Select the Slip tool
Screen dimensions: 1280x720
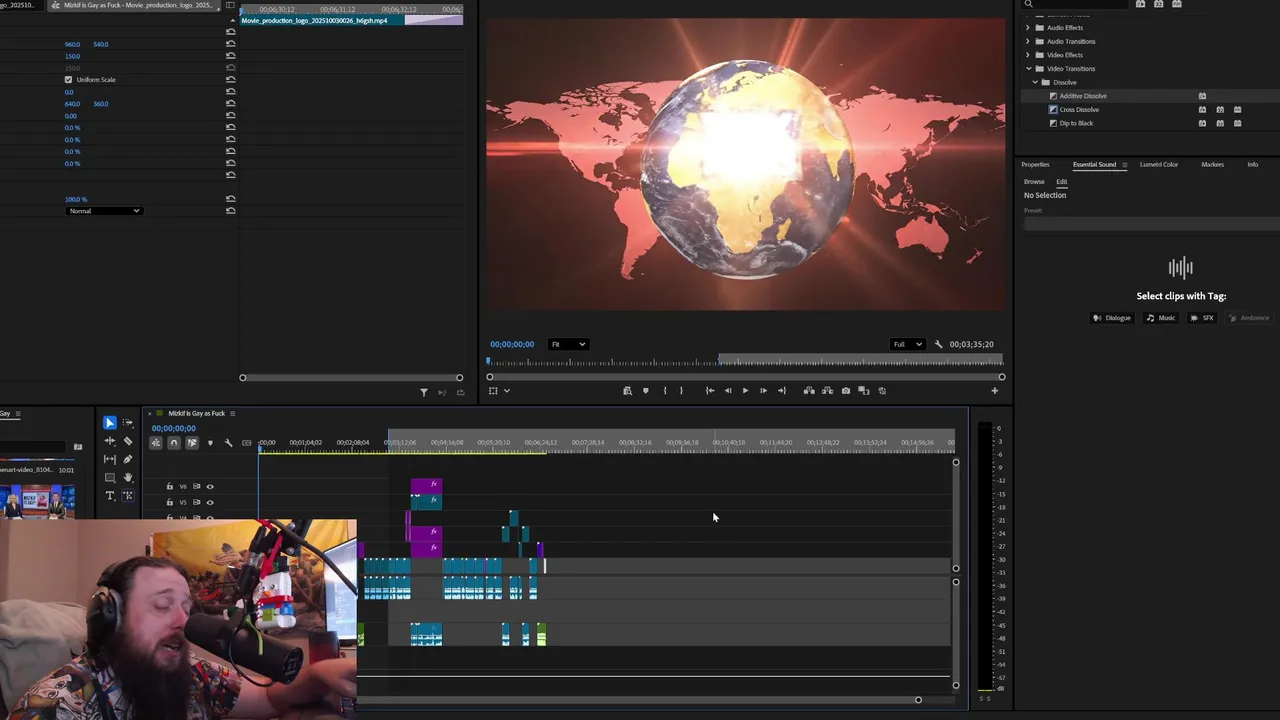(110, 459)
